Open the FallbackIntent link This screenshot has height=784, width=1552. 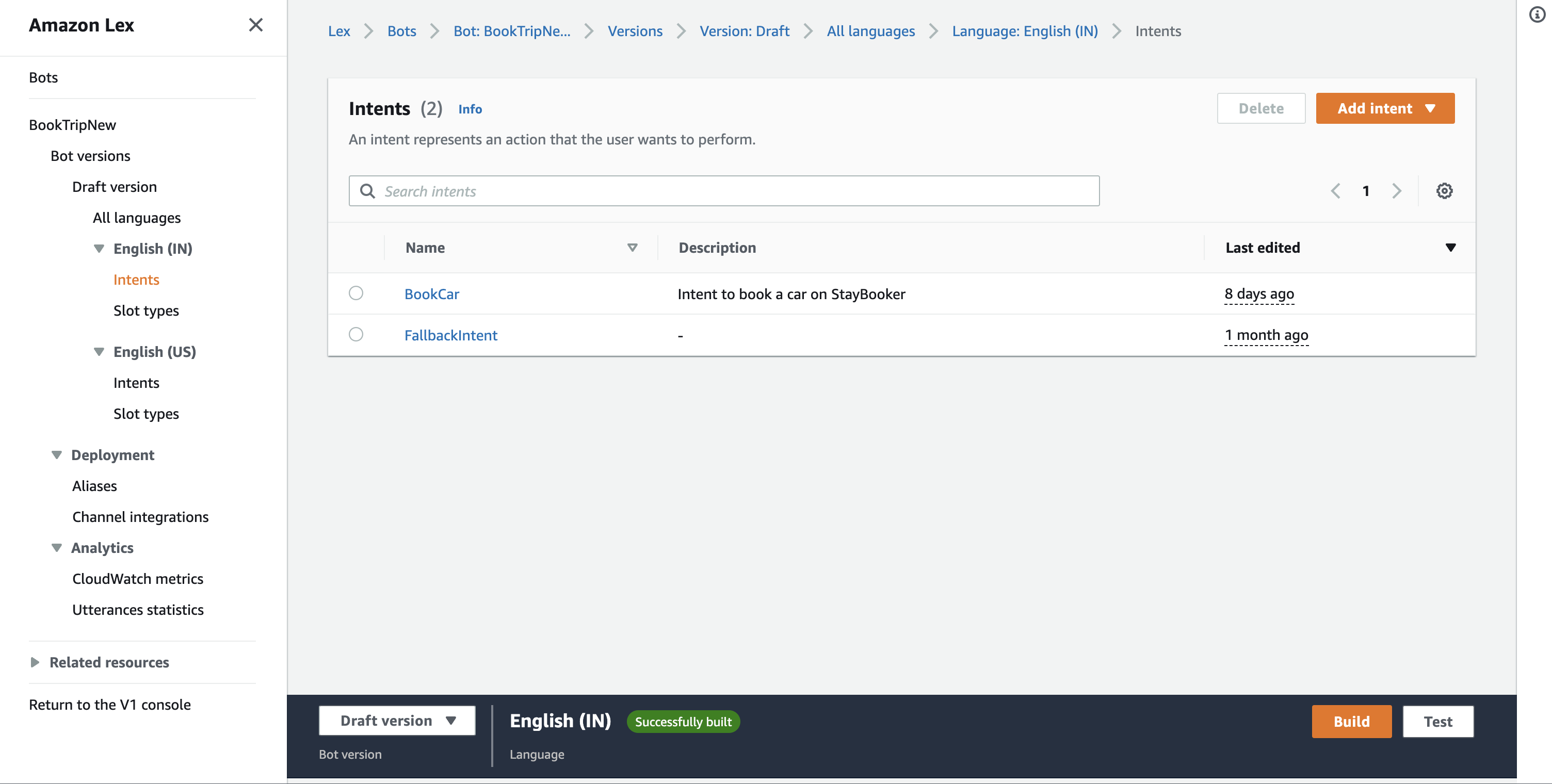point(450,335)
